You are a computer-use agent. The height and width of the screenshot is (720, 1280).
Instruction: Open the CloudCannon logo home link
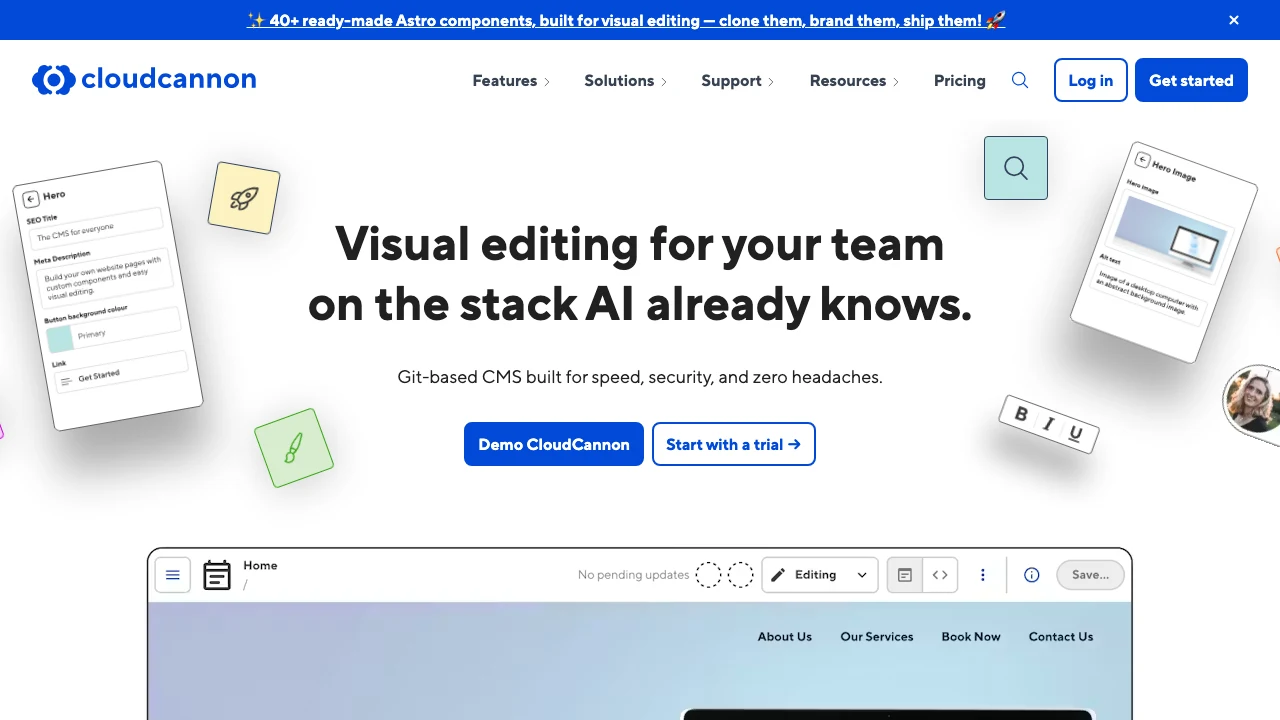[x=144, y=80]
